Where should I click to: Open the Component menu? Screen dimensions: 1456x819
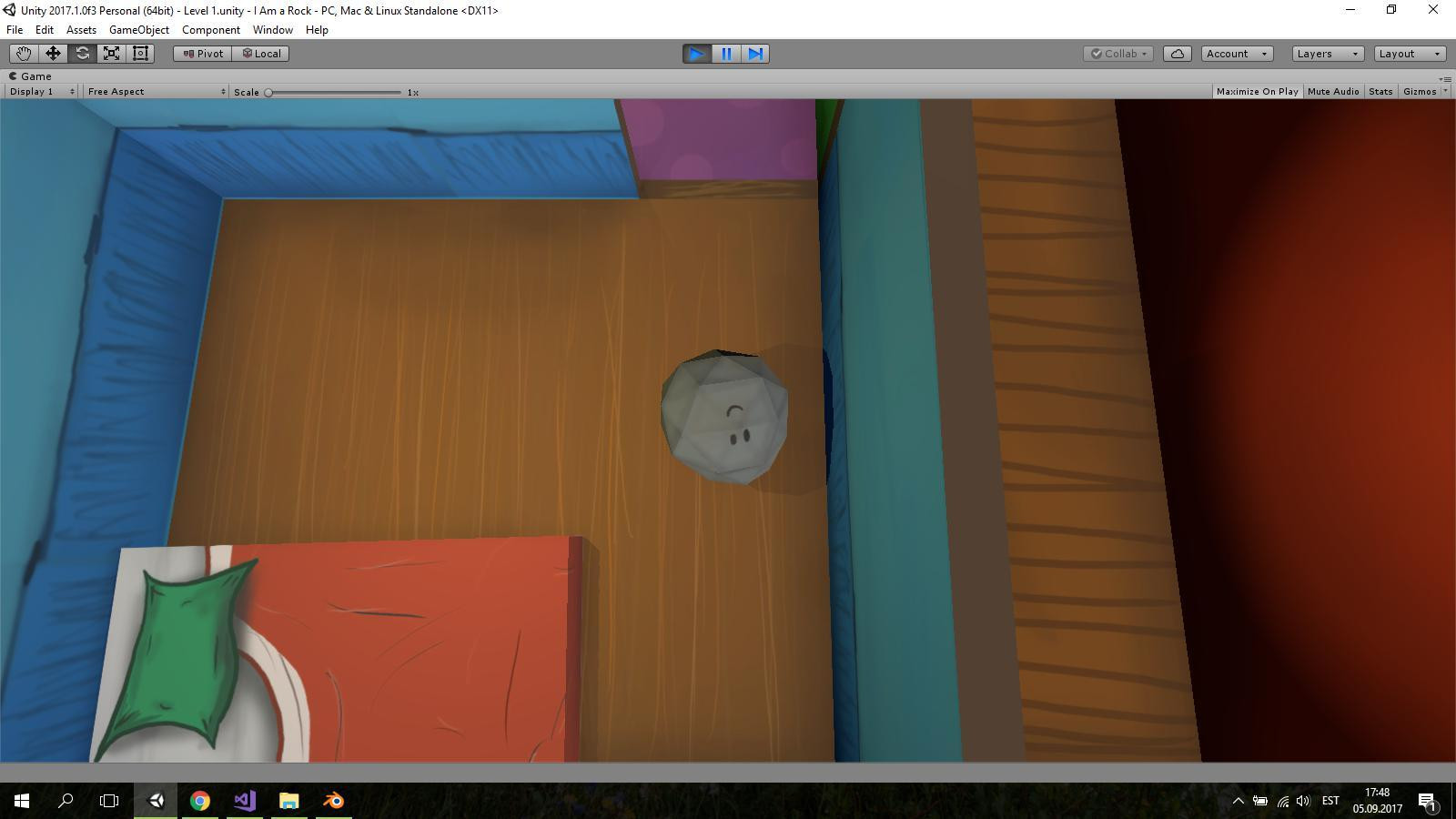[211, 30]
